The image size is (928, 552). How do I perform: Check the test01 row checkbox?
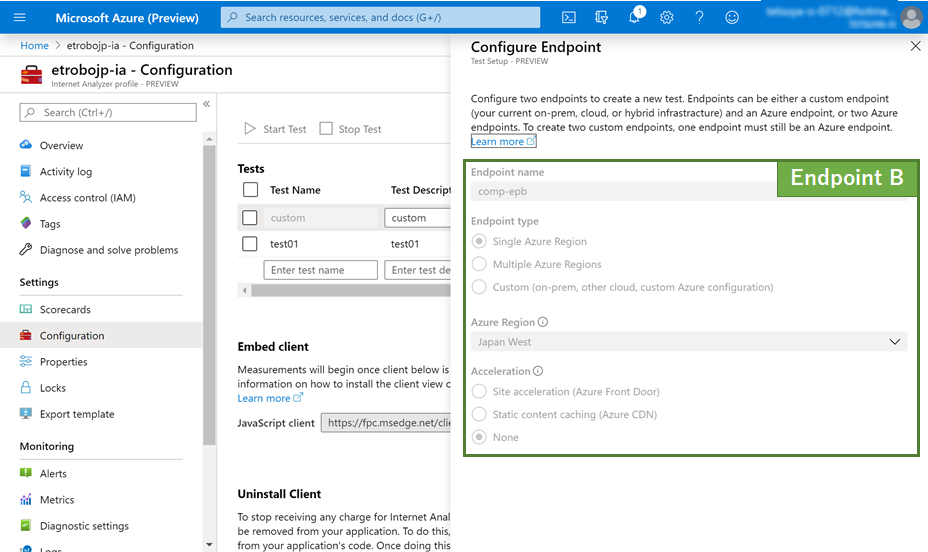click(x=250, y=244)
